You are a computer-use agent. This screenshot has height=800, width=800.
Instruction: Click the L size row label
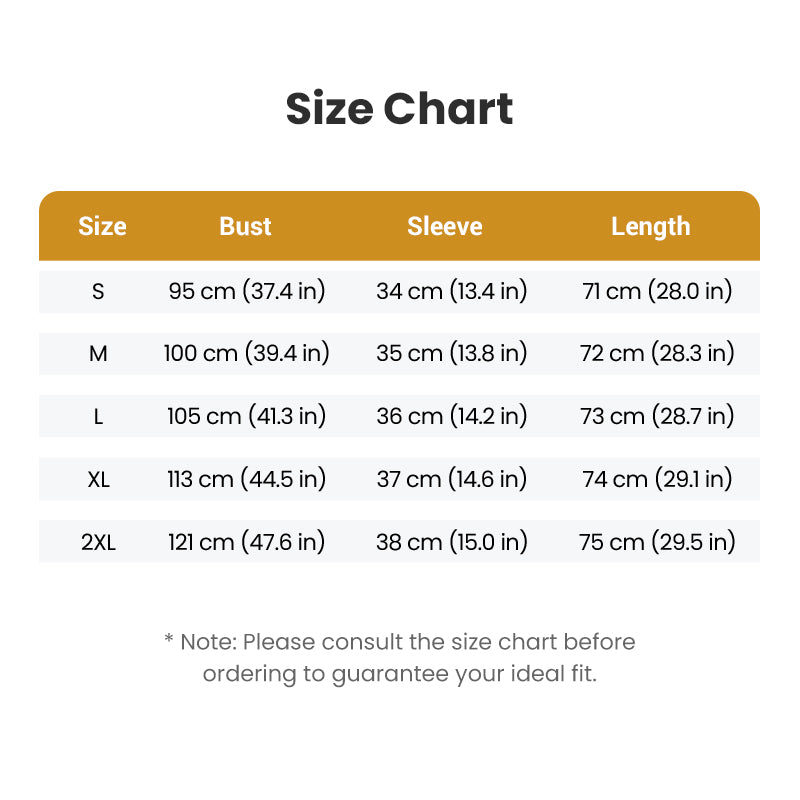click(98, 416)
